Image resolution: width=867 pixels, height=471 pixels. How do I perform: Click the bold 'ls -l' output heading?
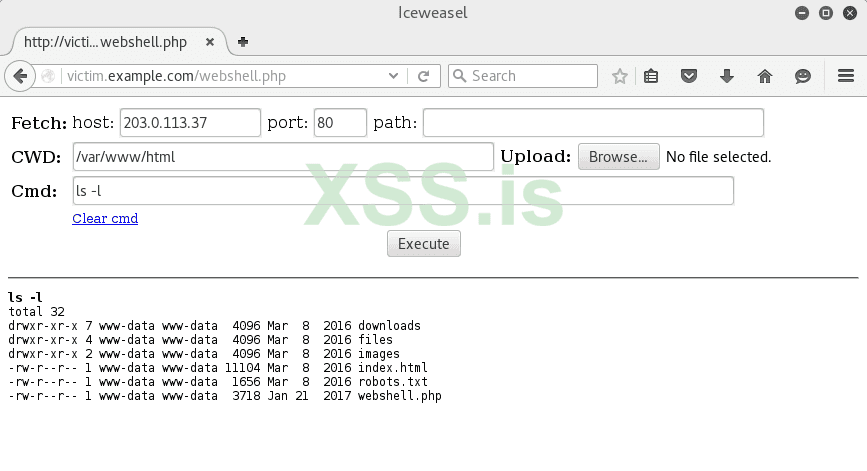click(25, 297)
